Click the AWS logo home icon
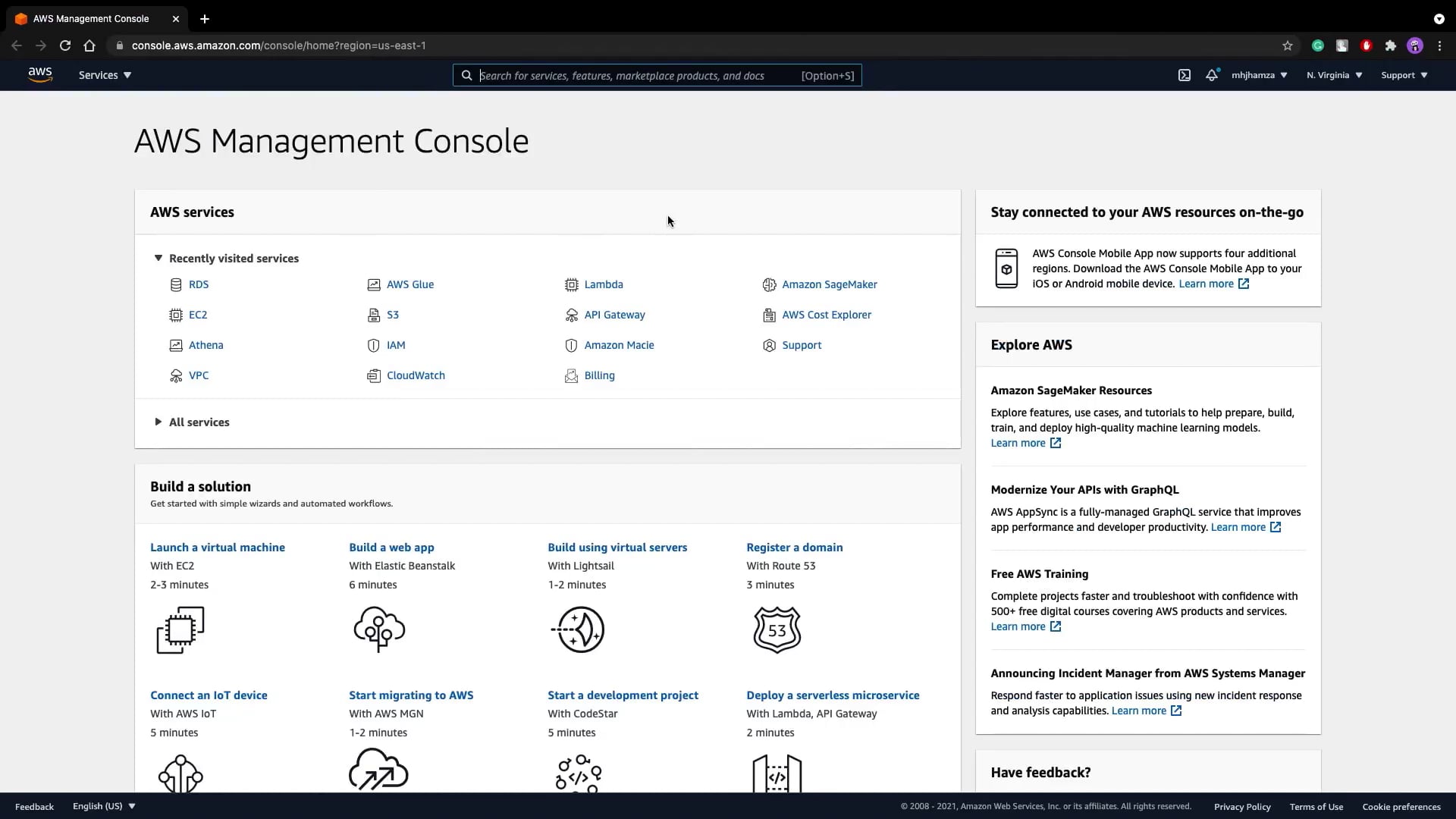 coord(40,74)
